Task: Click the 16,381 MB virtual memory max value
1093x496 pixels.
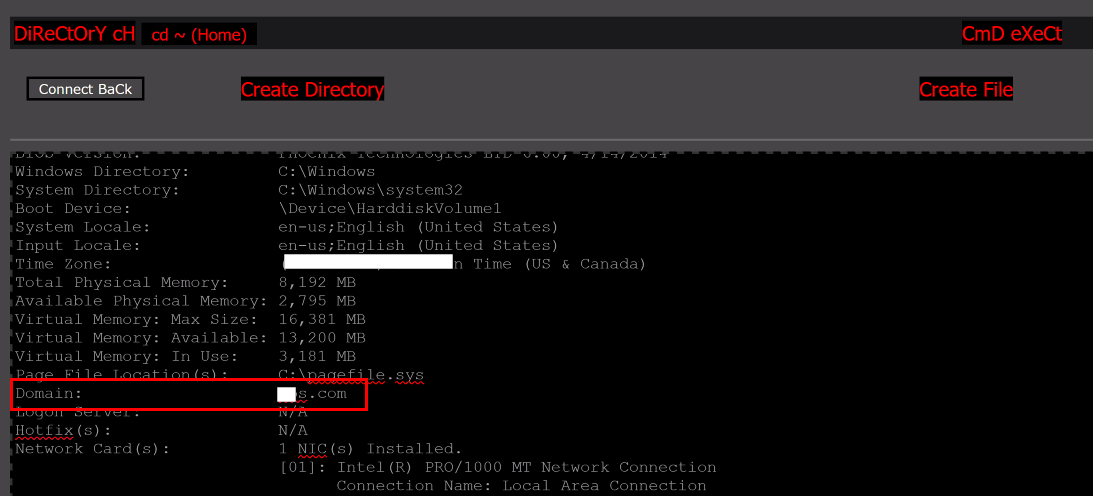Action: tap(321, 320)
